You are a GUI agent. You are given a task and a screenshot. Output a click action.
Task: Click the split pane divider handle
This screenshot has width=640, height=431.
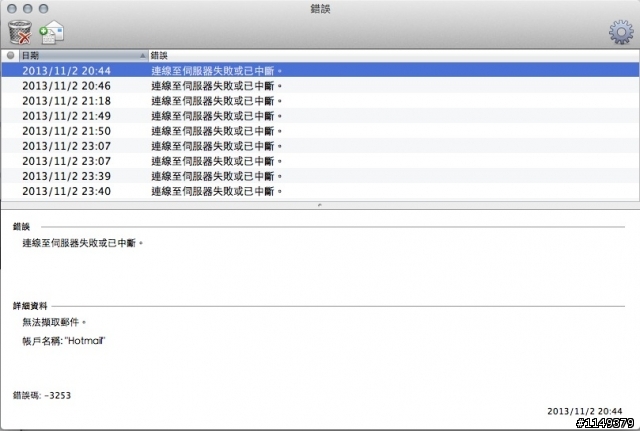tap(320, 205)
